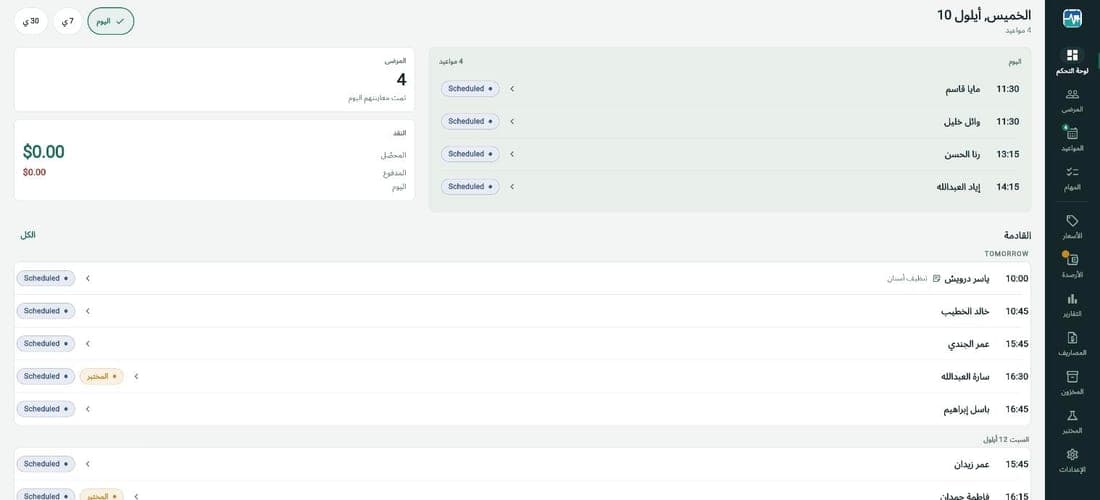The height and width of the screenshot is (500, 1100).
Task: Open the النقد cash summary card
Action: (x=214, y=160)
